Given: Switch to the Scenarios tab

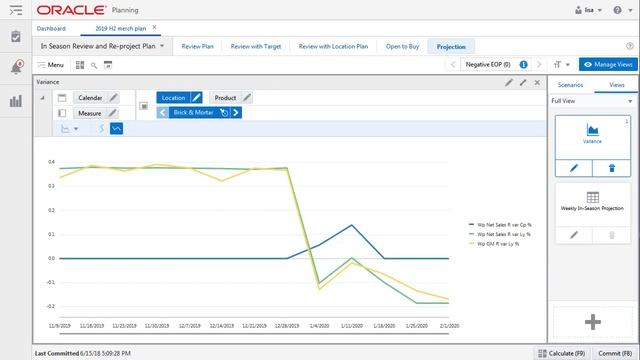Looking at the screenshot, I should click(x=570, y=85).
